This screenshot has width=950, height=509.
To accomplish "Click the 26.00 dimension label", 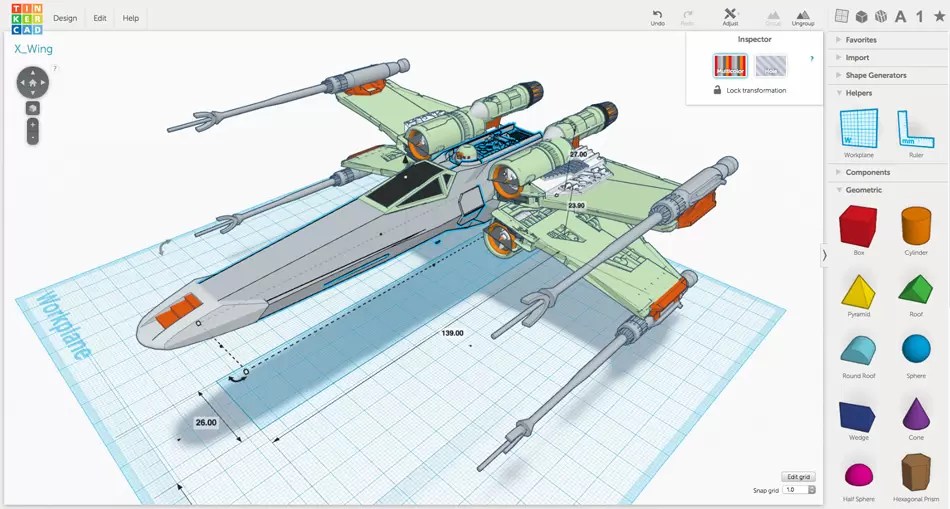I will (x=206, y=422).
